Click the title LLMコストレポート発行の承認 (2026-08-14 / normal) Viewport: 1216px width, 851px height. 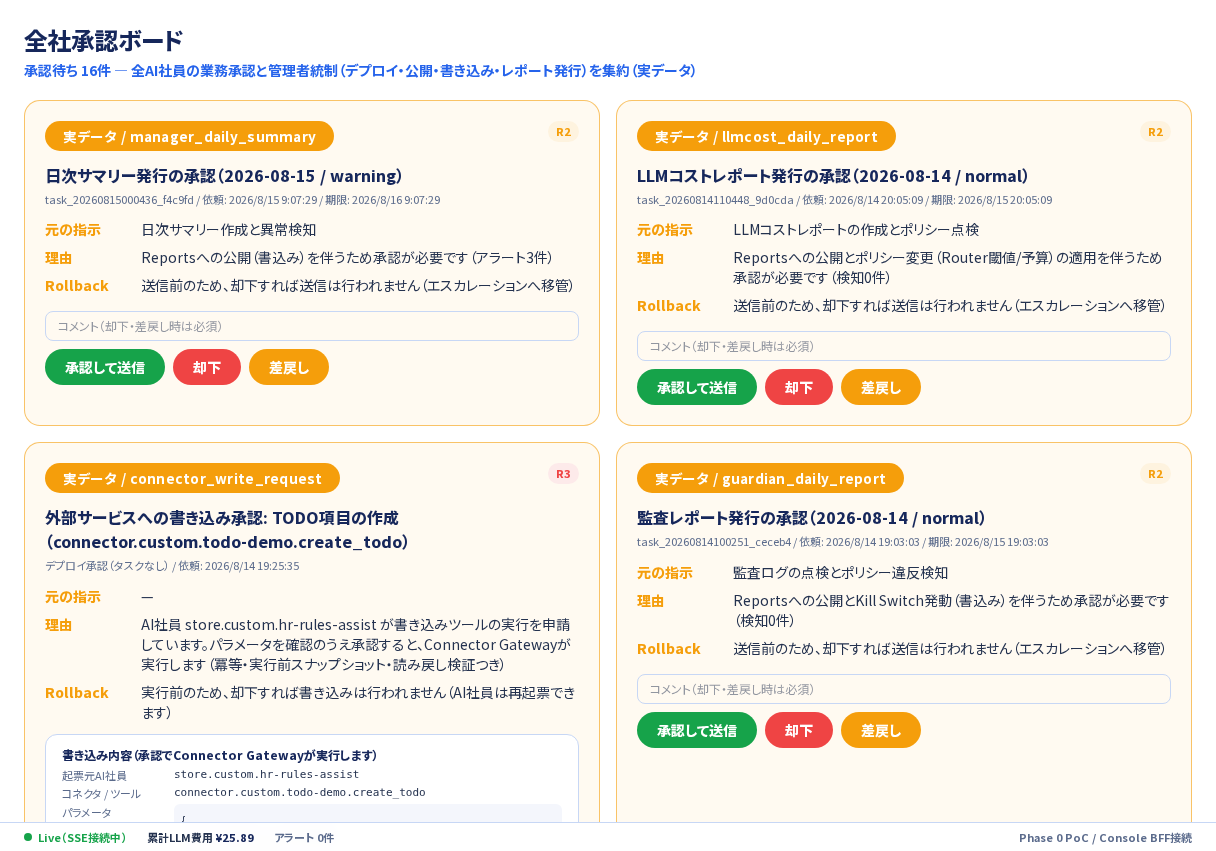pos(833,176)
